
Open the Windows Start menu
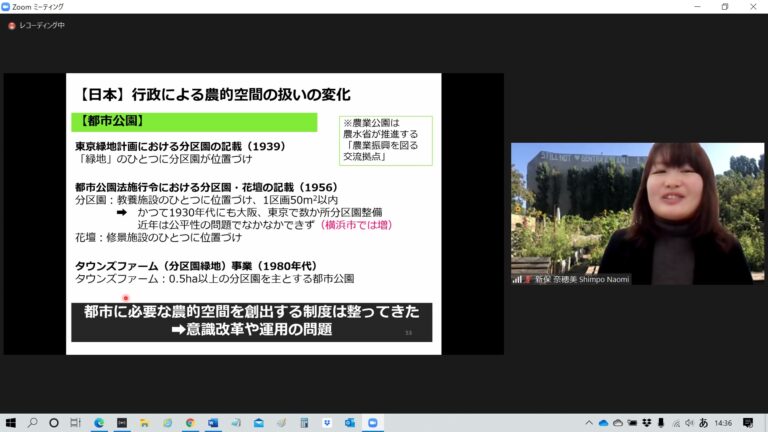(x=10, y=423)
